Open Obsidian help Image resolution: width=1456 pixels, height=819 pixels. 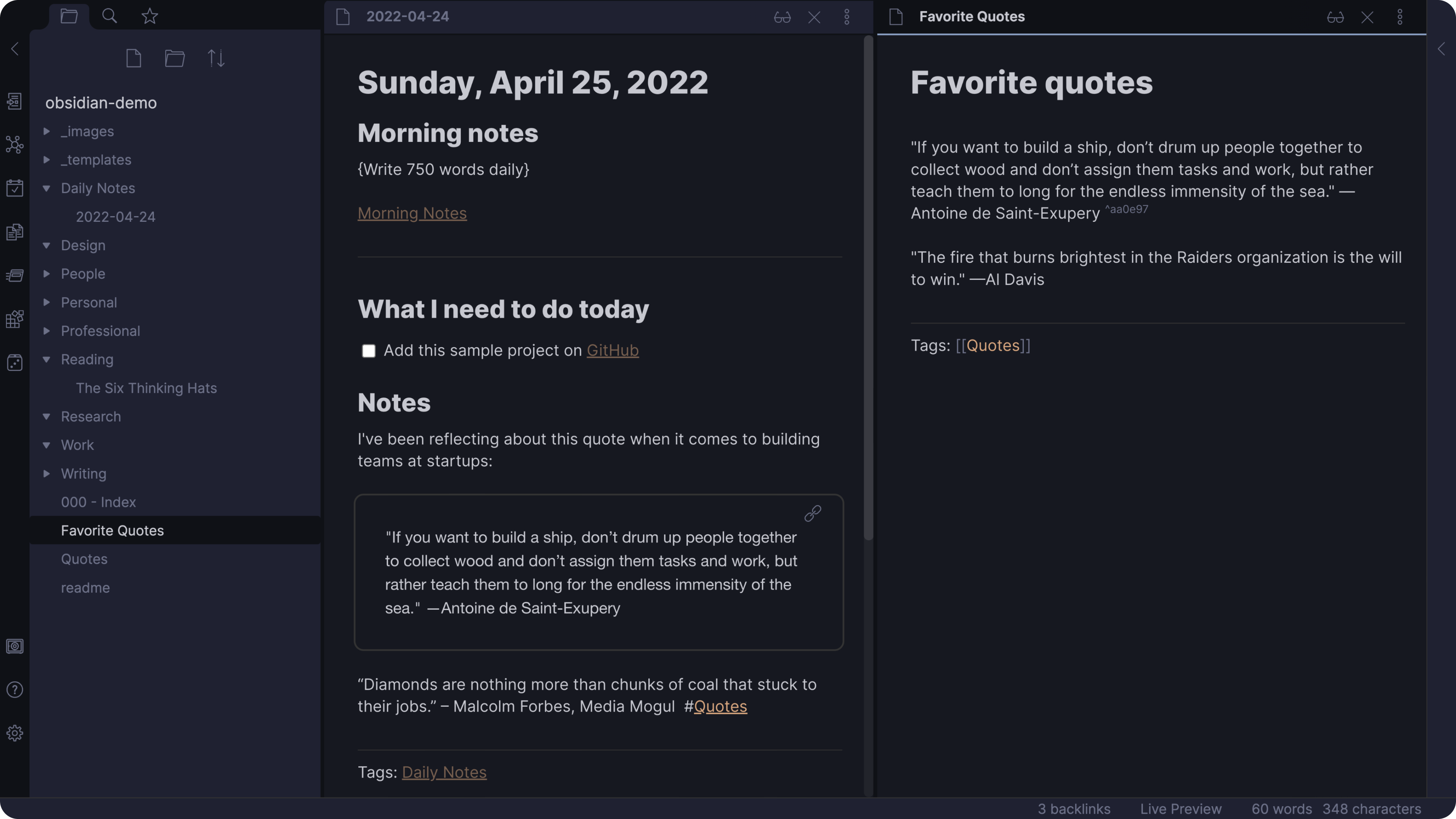pyautogui.click(x=14, y=690)
